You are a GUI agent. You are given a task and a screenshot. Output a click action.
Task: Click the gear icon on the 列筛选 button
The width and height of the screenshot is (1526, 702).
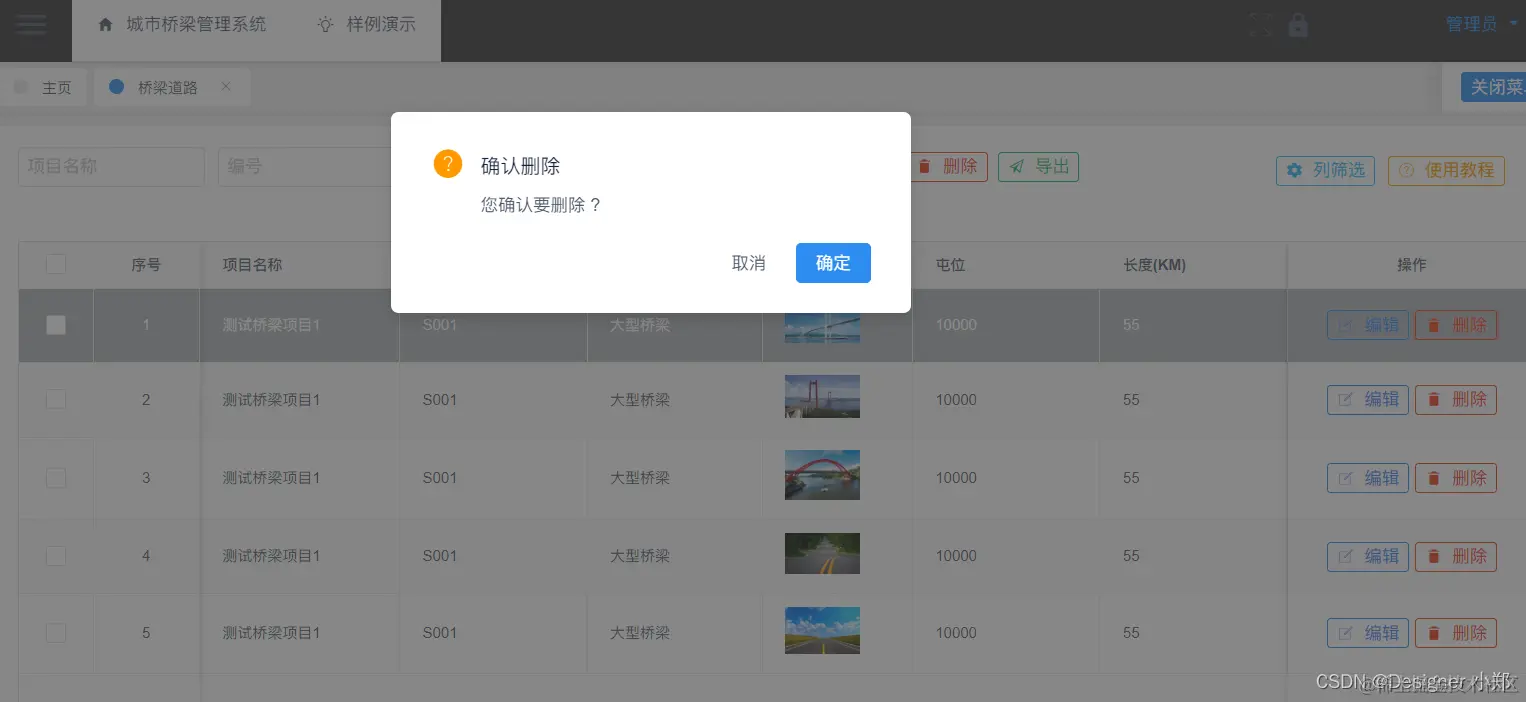click(1294, 170)
